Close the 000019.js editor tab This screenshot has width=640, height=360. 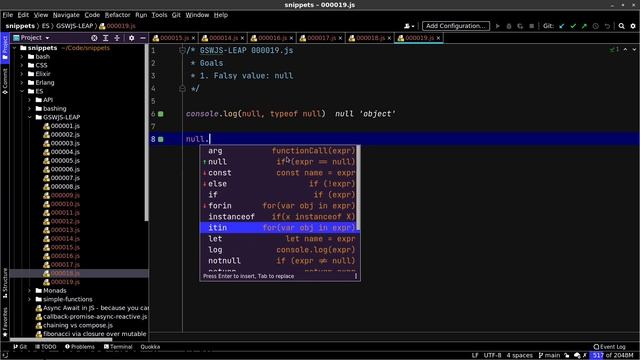pos(438,38)
